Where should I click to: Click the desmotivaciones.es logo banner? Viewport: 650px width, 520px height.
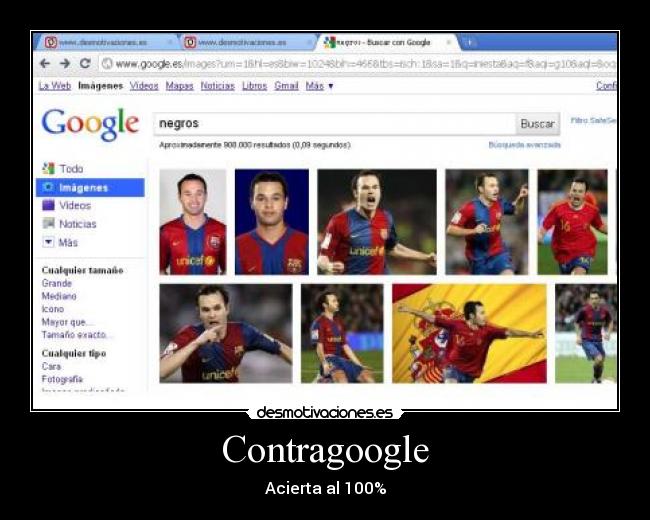point(325,413)
